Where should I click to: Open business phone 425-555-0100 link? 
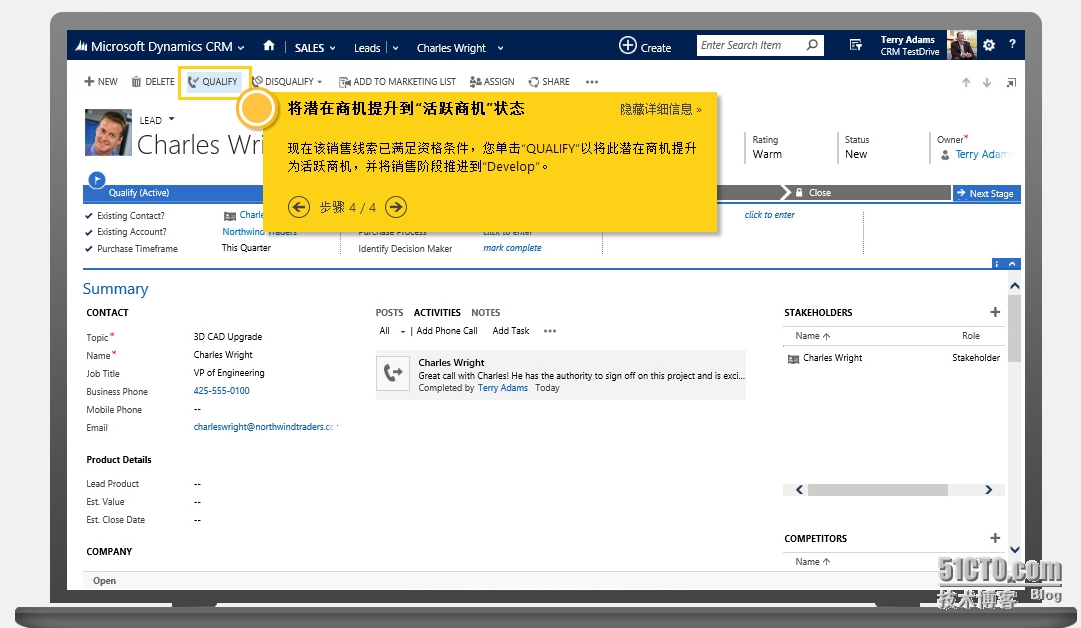pyautogui.click(x=221, y=391)
